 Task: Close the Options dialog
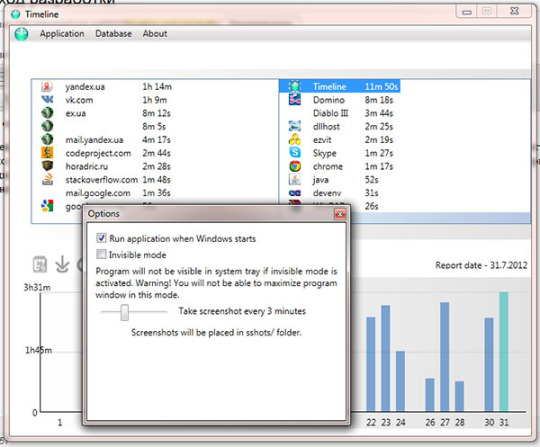tap(340, 214)
